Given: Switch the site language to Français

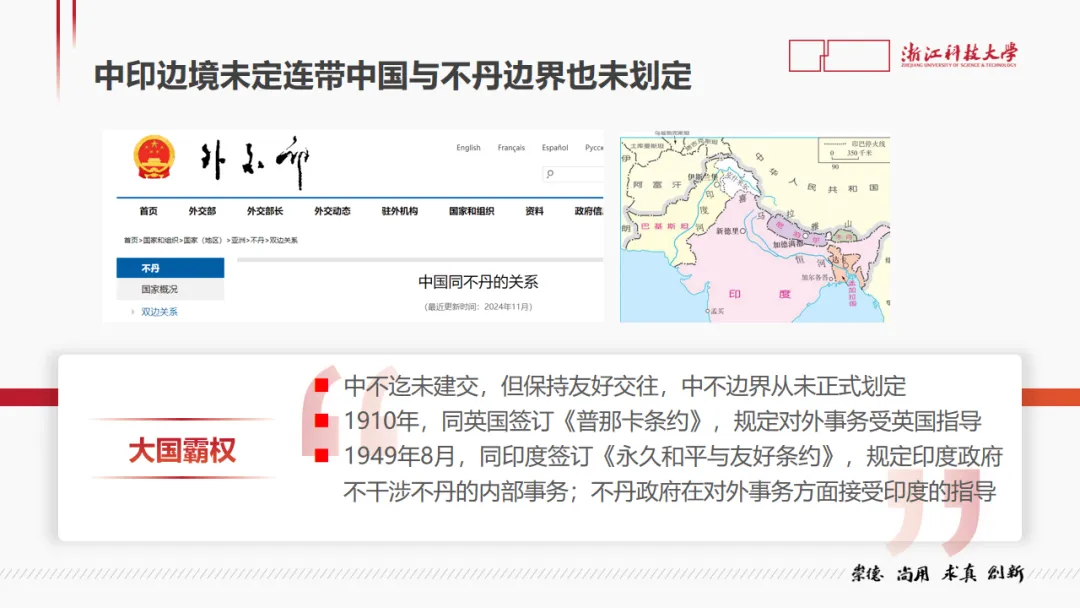Looking at the screenshot, I should [x=511, y=147].
